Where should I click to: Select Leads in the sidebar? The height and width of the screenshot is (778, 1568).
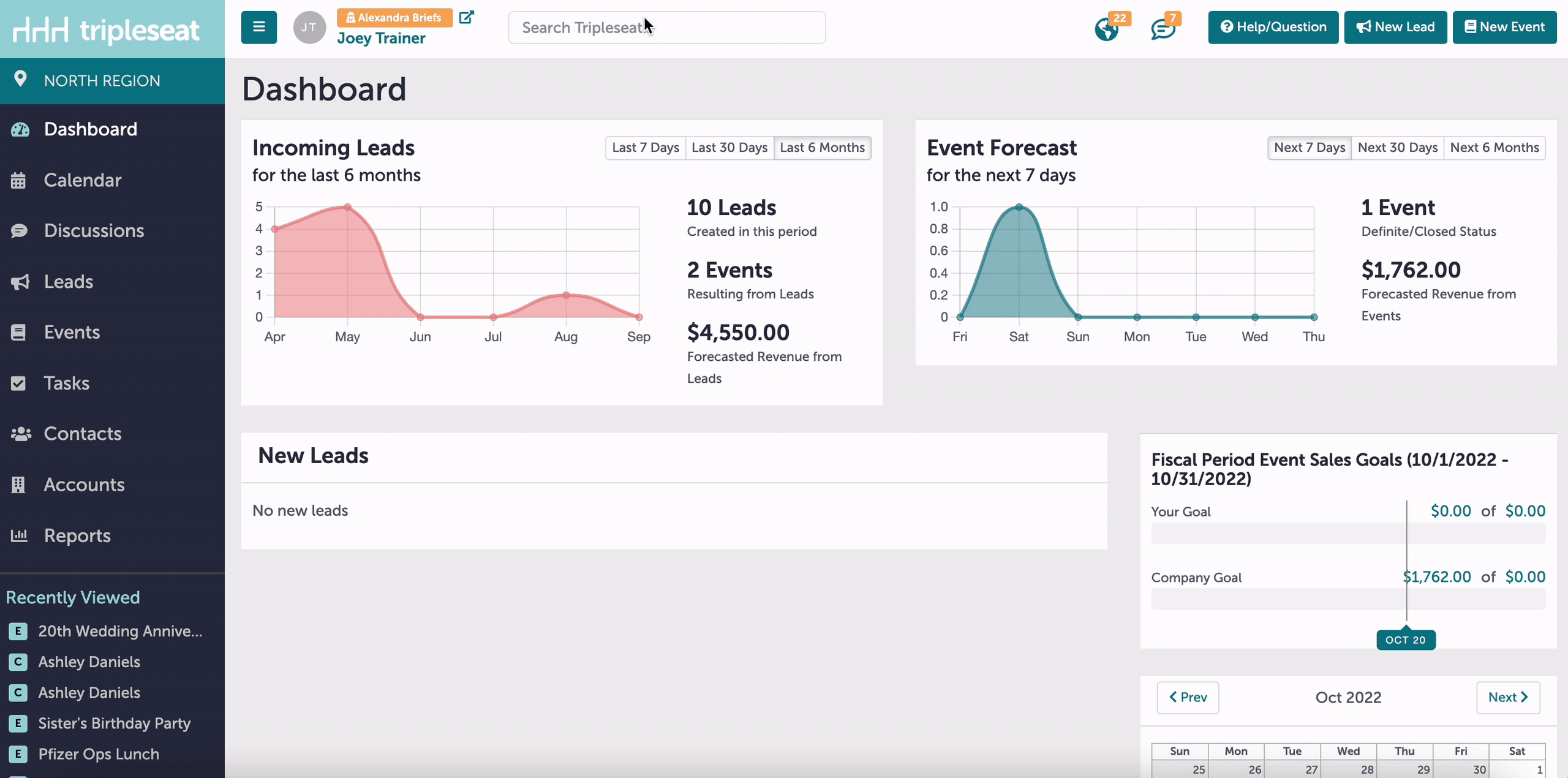pyautogui.click(x=67, y=281)
